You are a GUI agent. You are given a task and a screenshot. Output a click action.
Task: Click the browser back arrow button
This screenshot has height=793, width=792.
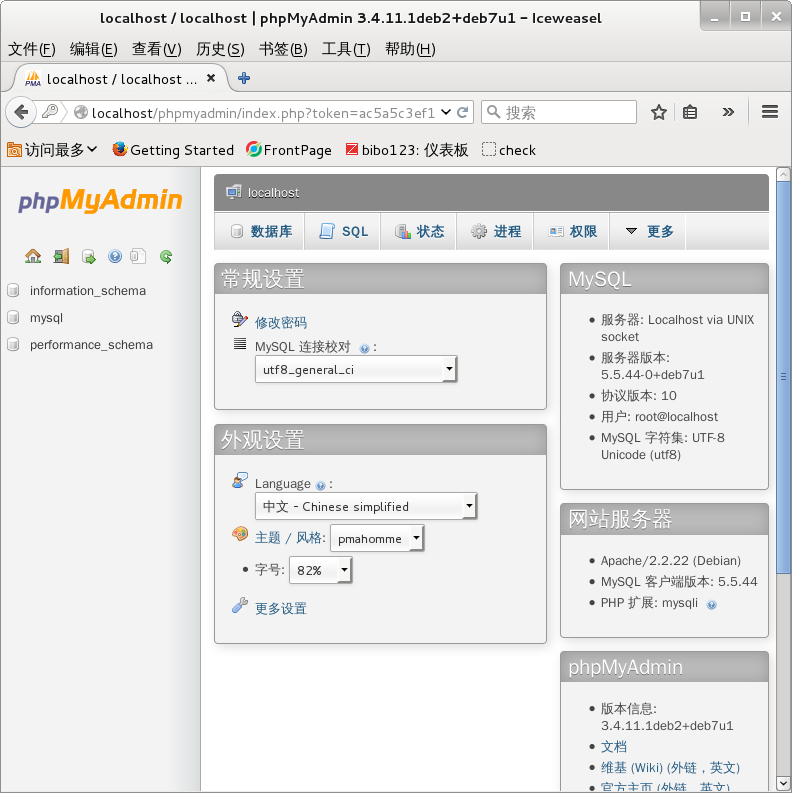(20, 113)
